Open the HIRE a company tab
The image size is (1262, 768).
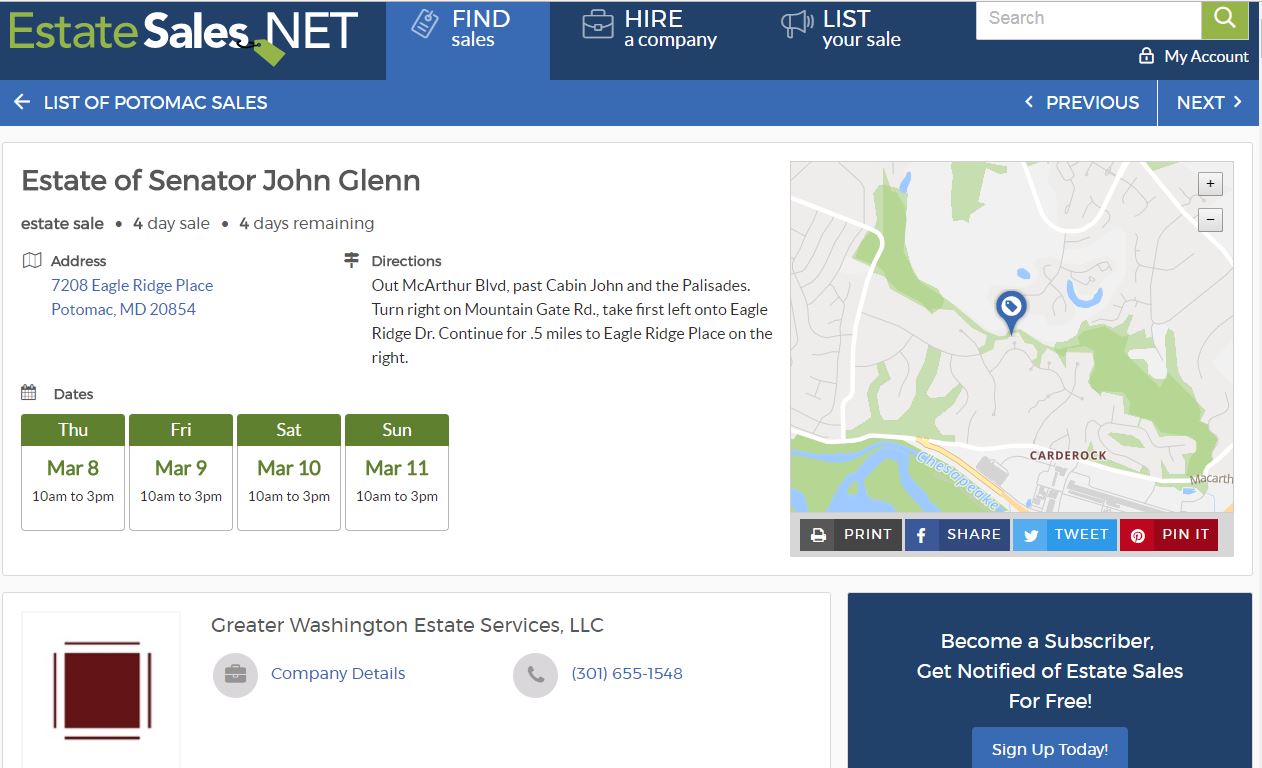click(x=651, y=29)
